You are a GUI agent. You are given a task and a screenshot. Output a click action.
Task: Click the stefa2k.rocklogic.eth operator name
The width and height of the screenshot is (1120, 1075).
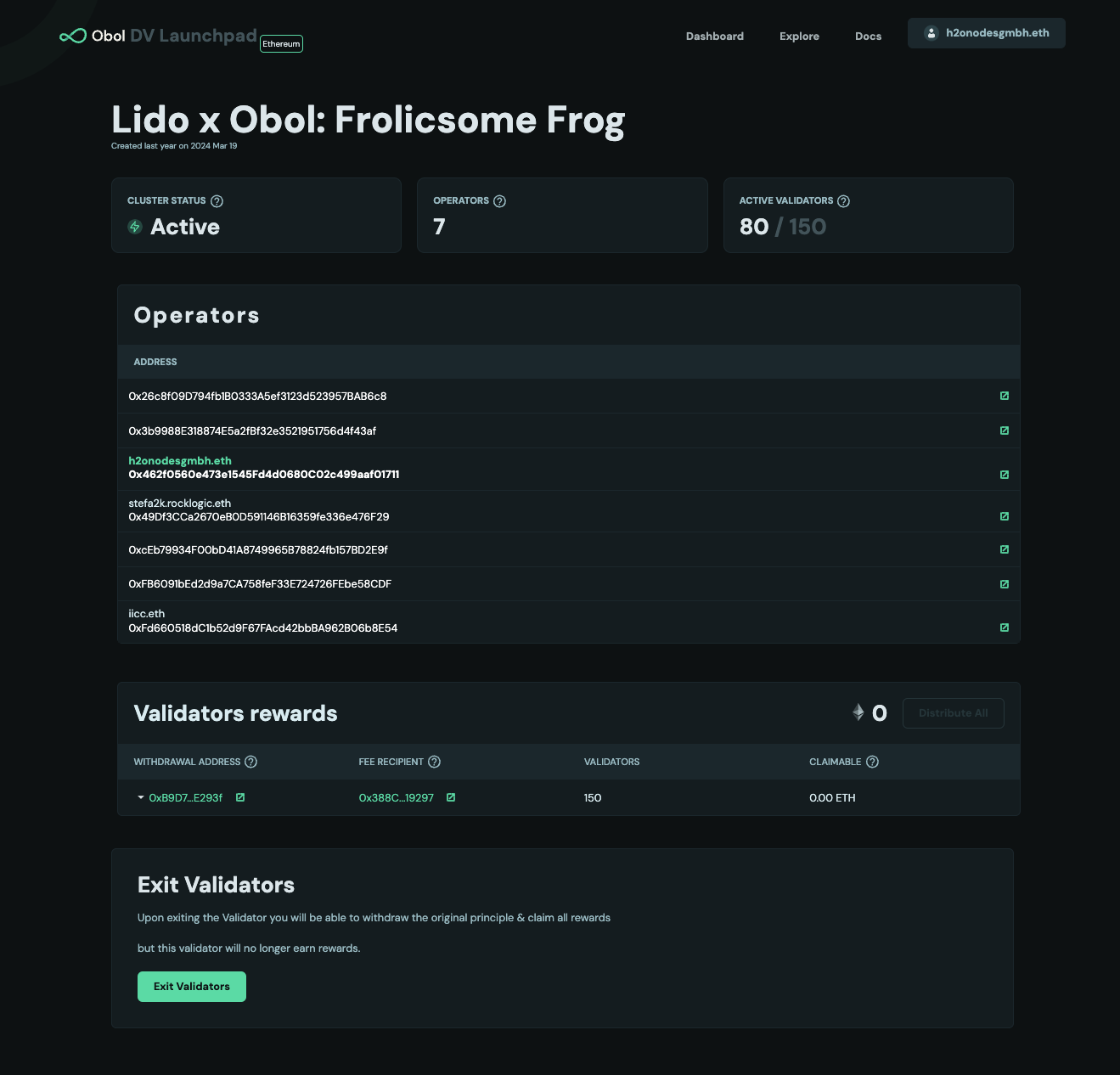pos(180,504)
